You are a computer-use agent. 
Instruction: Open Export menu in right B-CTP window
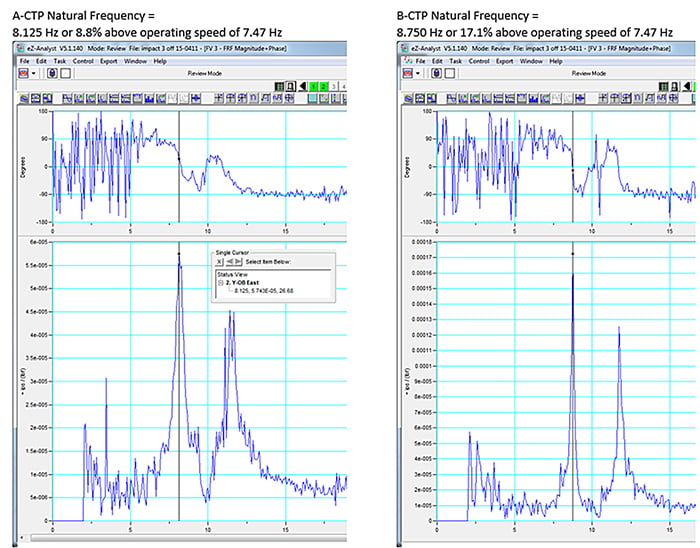[x=504, y=61]
